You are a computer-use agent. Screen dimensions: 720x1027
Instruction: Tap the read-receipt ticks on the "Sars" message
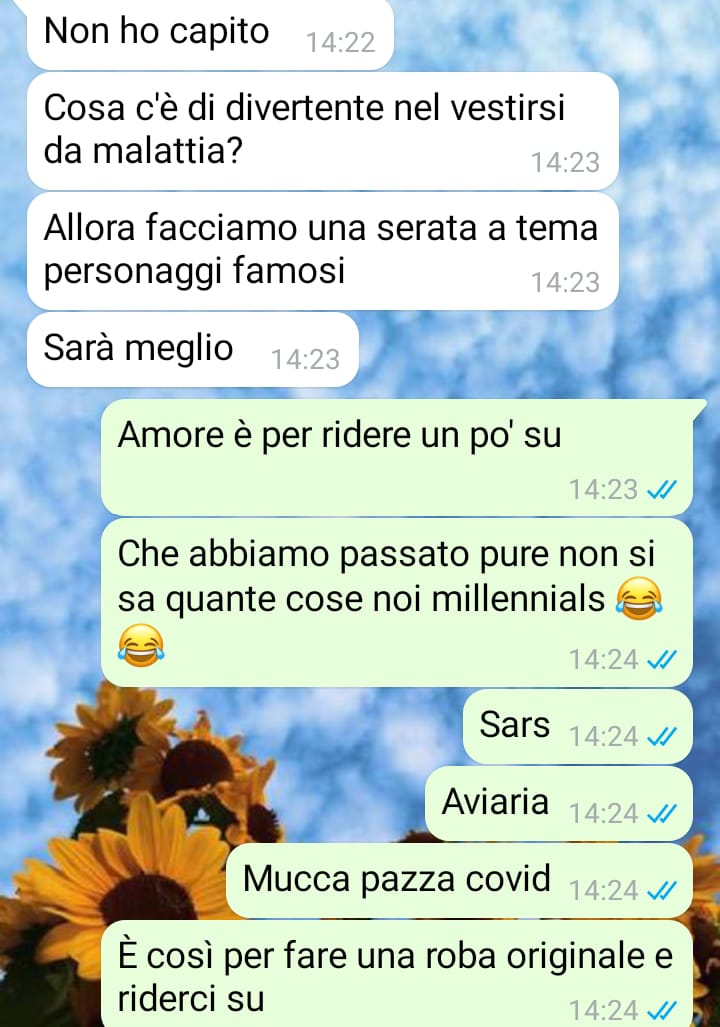click(x=661, y=738)
